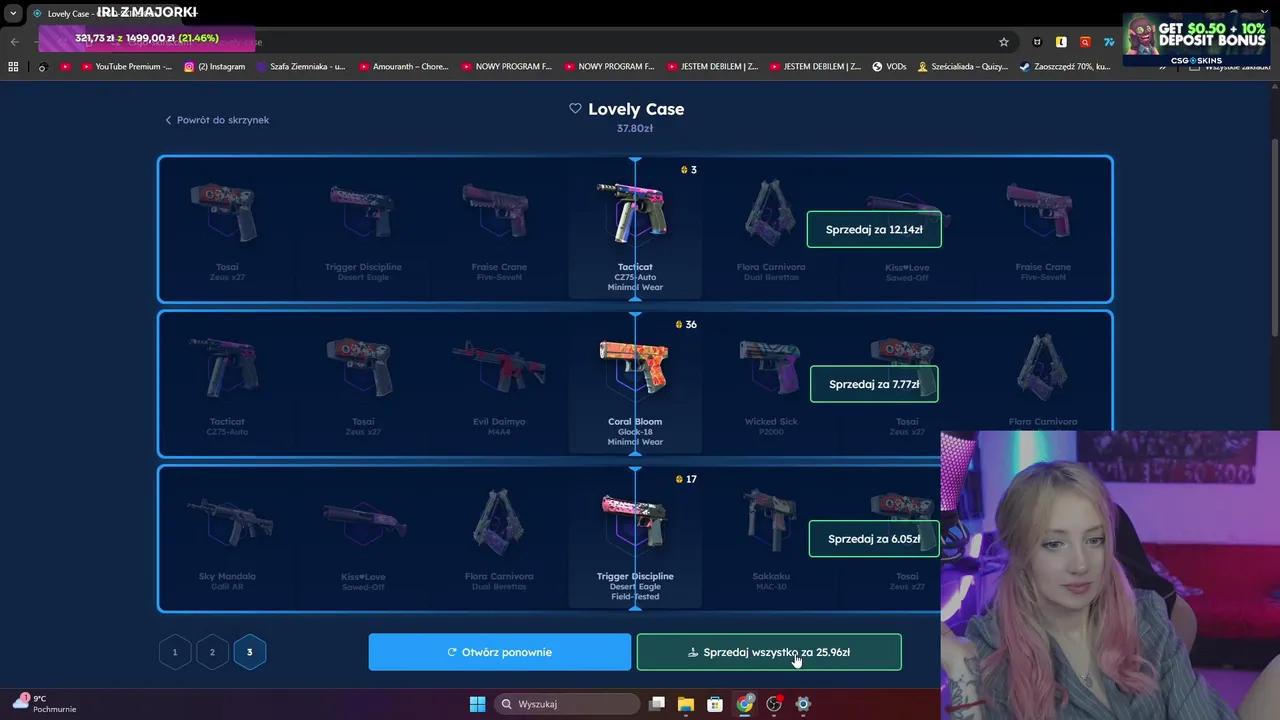Open Sześcialiada Quizy bookmark
Image resolution: width=1280 pixels, height=720 pixels.
coord(962,67)
